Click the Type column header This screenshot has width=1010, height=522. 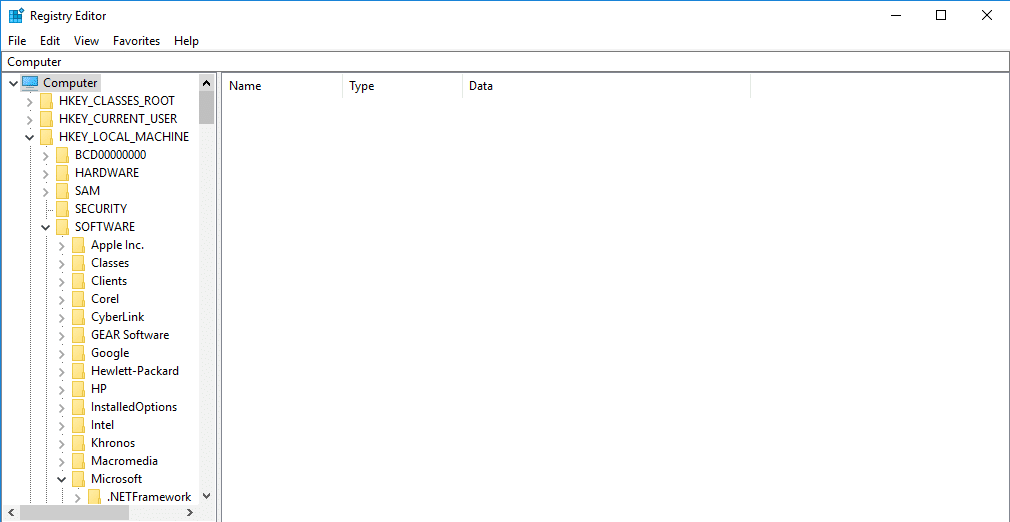402,86
